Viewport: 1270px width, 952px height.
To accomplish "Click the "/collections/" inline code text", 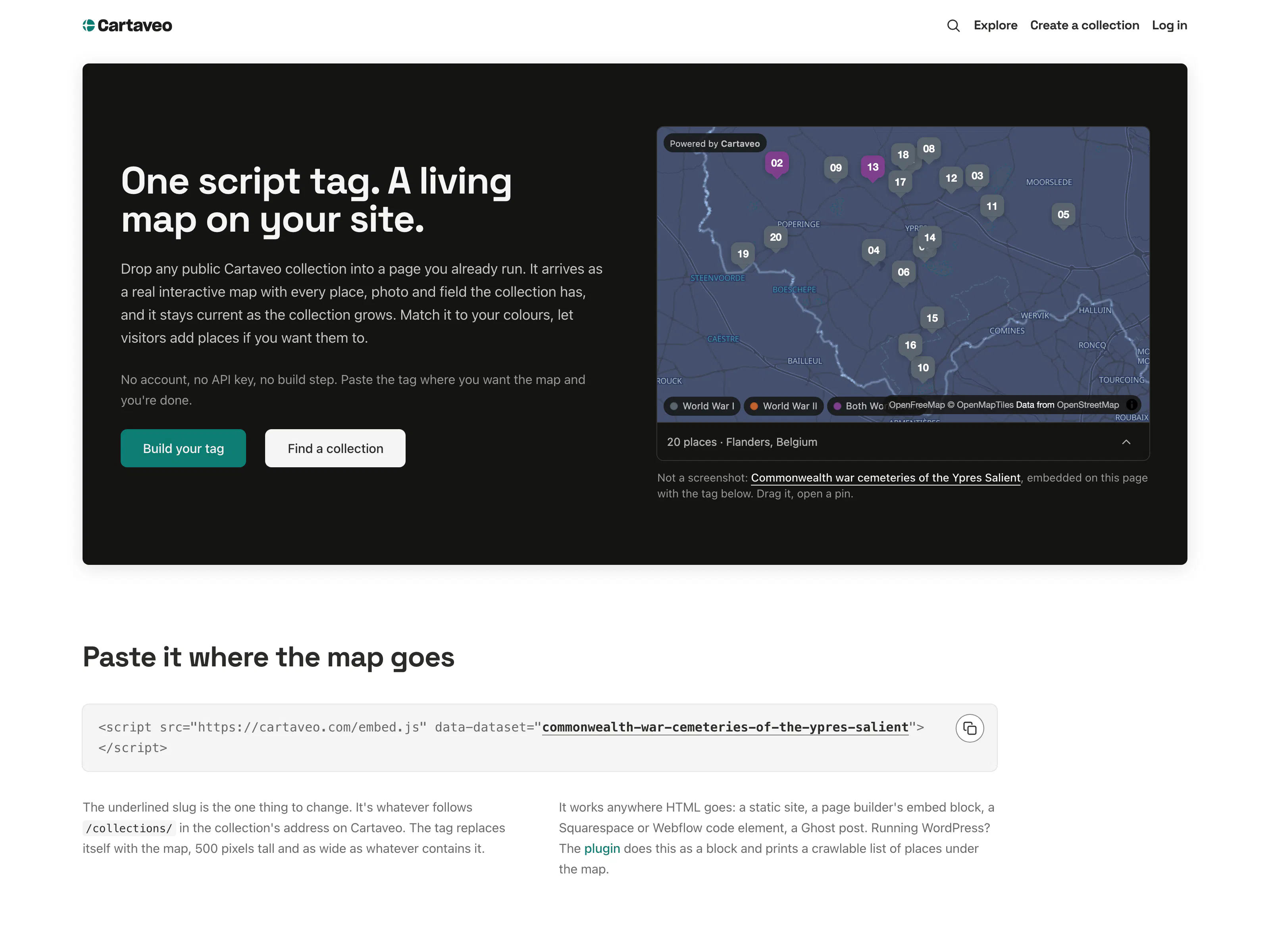I will click(x=129, y=829).
